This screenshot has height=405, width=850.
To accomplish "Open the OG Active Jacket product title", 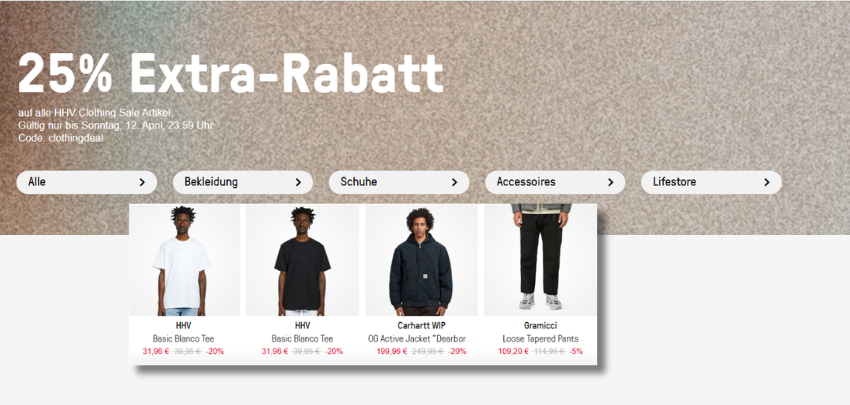I will click(421, 339).
